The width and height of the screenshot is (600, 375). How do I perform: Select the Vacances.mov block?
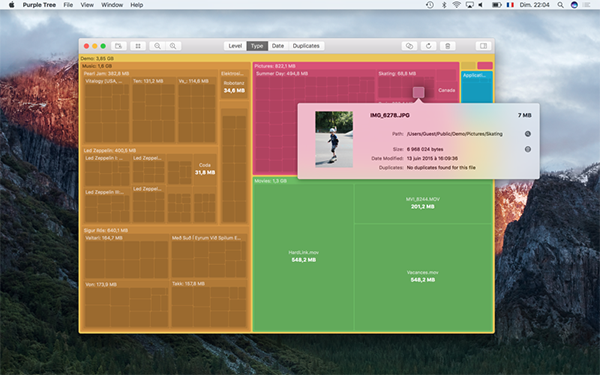click(423, 276)
